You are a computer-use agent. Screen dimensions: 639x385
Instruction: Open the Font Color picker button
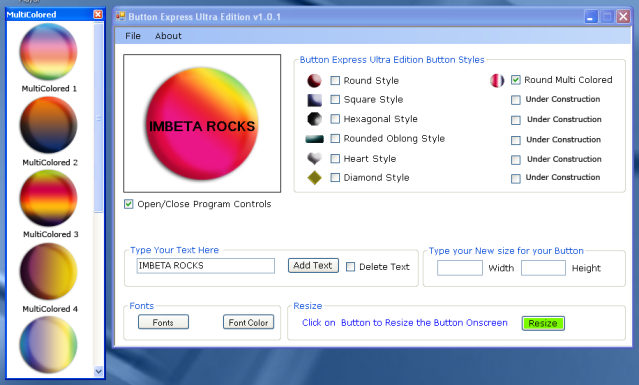[x=248, y=322]
